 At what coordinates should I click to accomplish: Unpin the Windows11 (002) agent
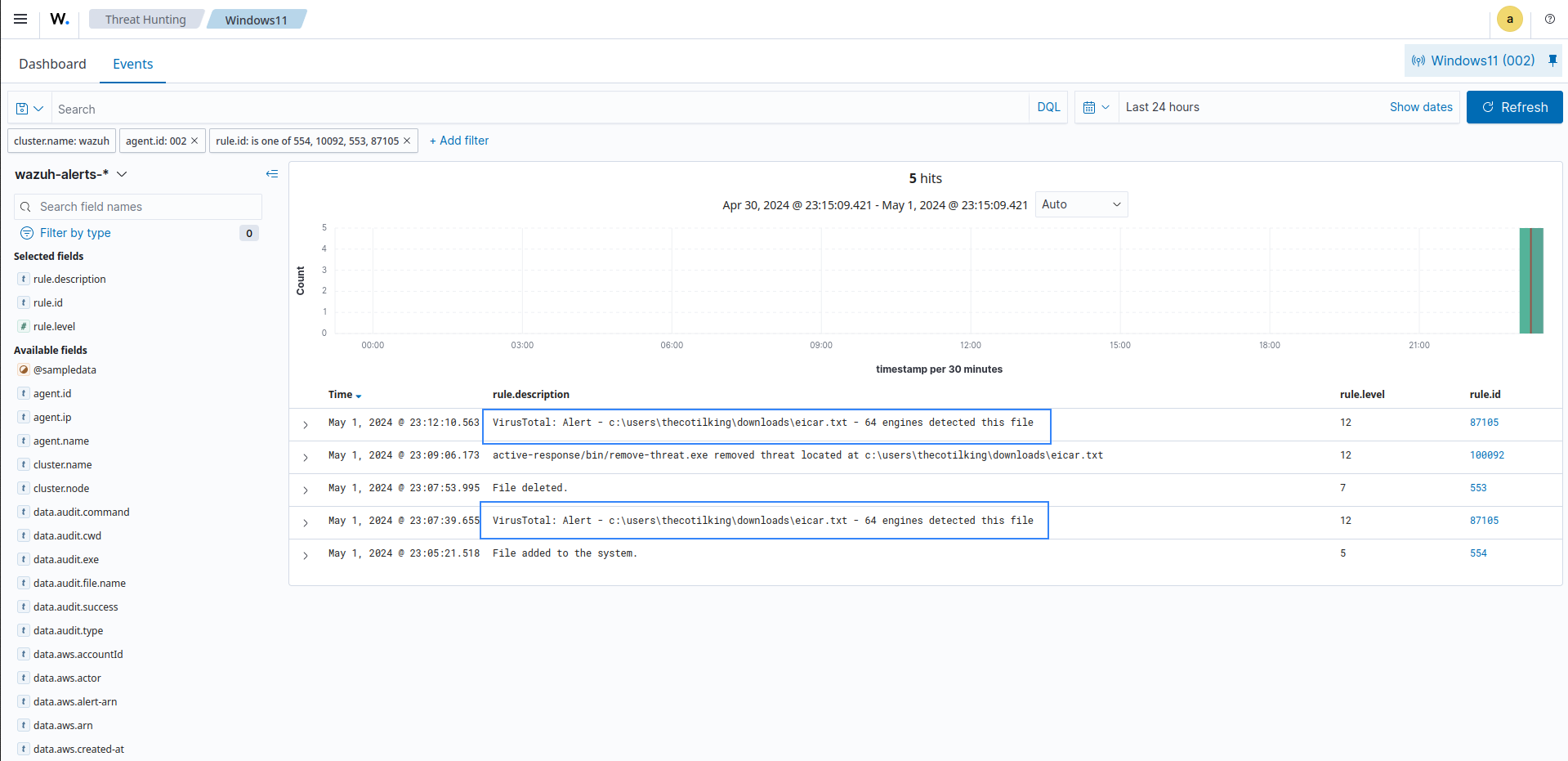(x=1552, y=60)
